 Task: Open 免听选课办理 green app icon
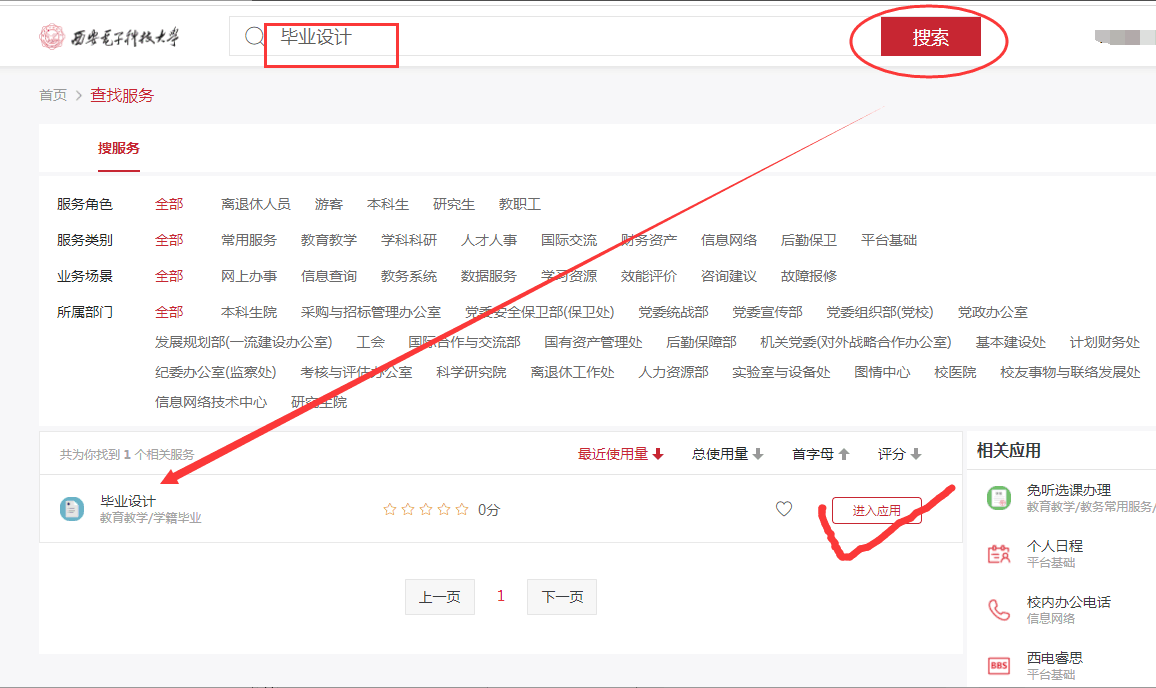point(998,498)
